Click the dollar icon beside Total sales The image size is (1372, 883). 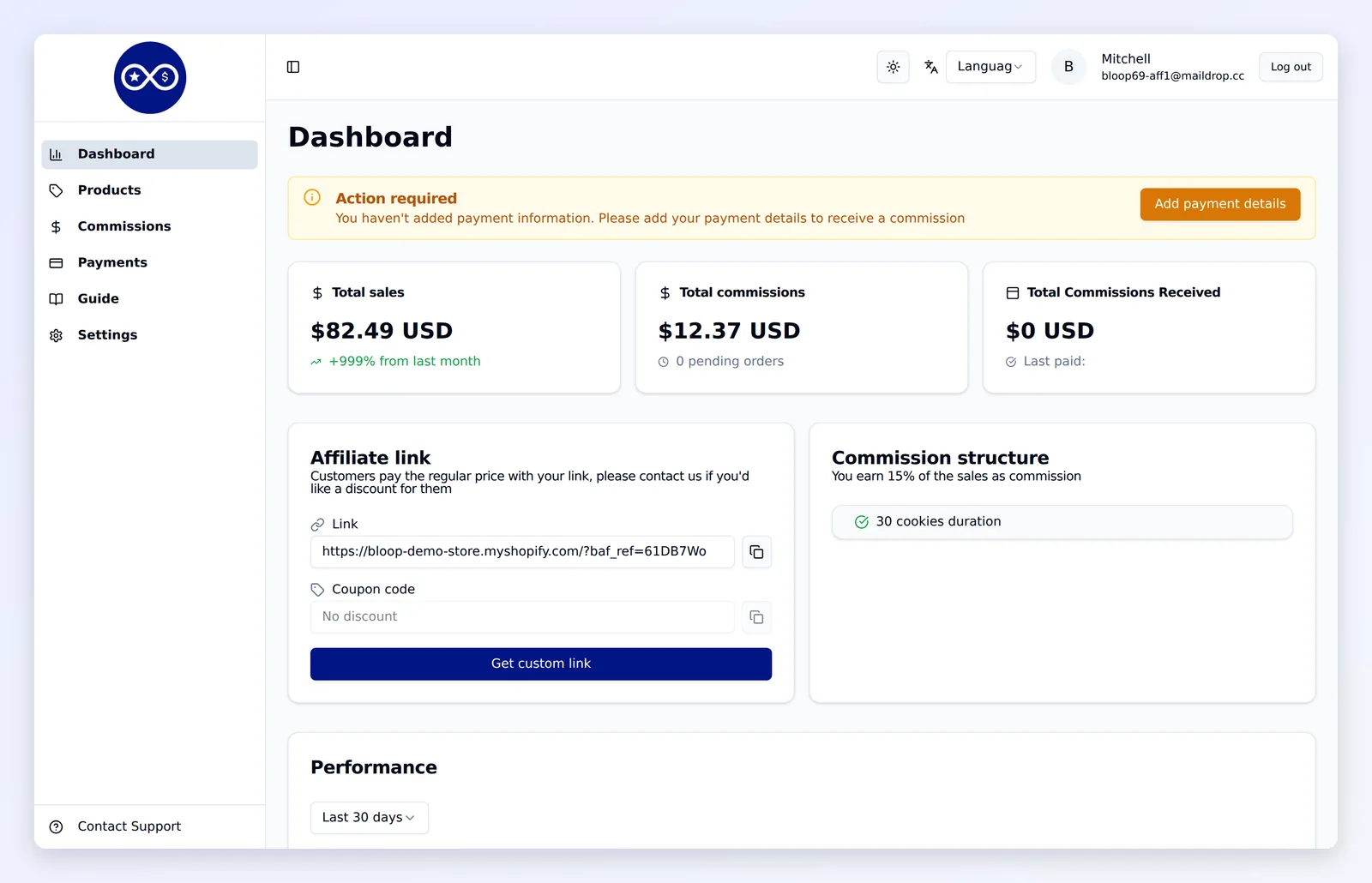[x=317, y=293]
